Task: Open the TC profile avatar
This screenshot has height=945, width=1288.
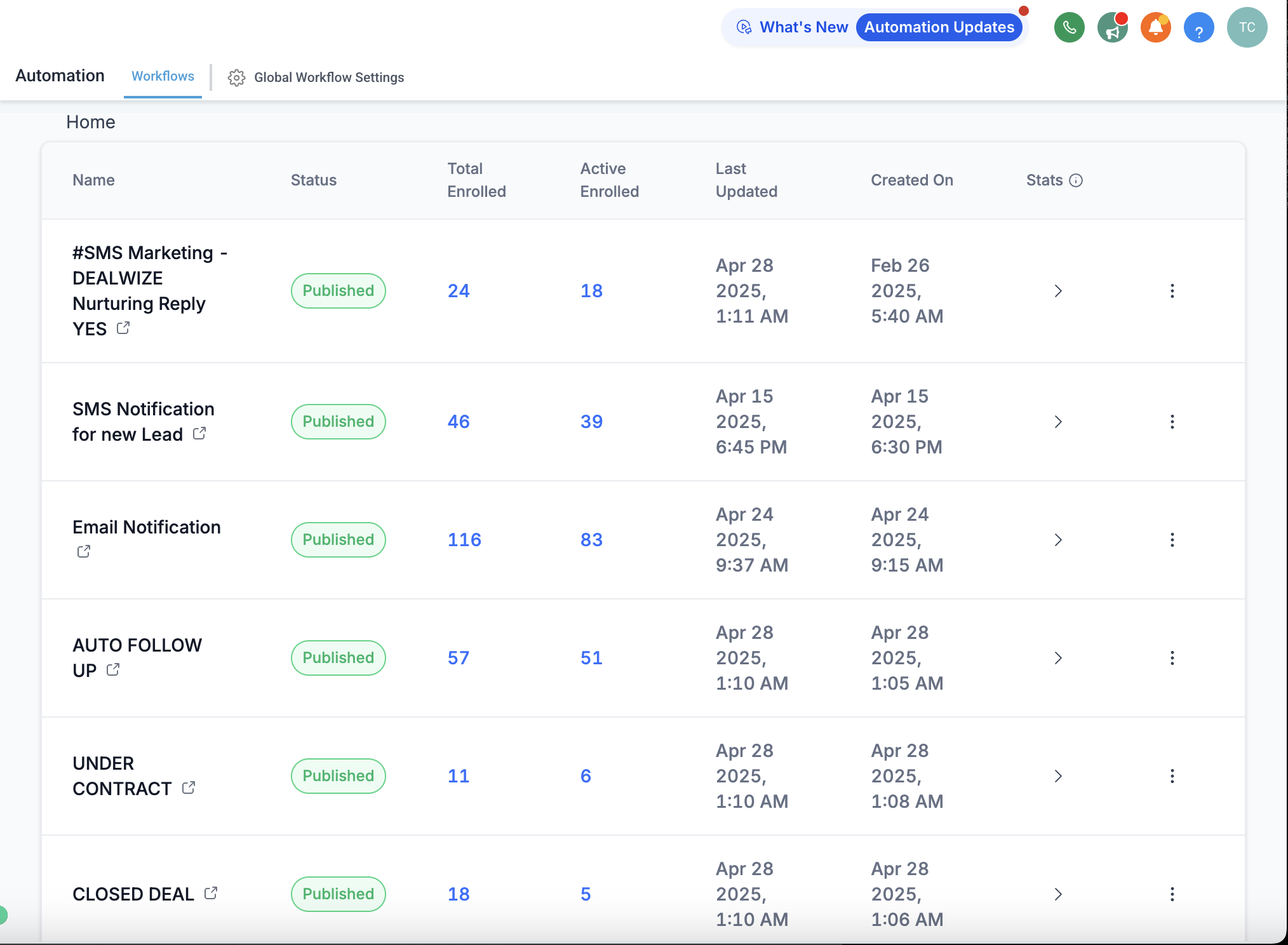Action: [1247, 27]
